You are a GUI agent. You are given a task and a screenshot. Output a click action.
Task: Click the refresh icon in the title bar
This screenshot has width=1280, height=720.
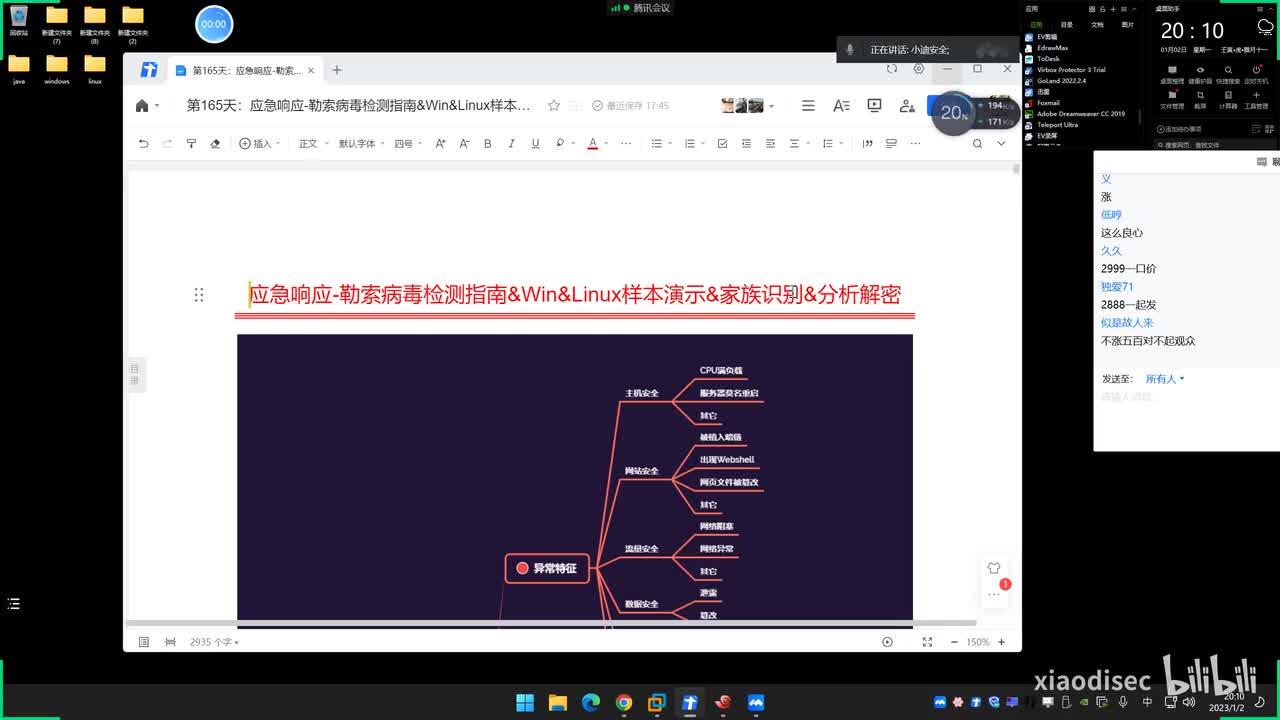[x=892, y=69]
